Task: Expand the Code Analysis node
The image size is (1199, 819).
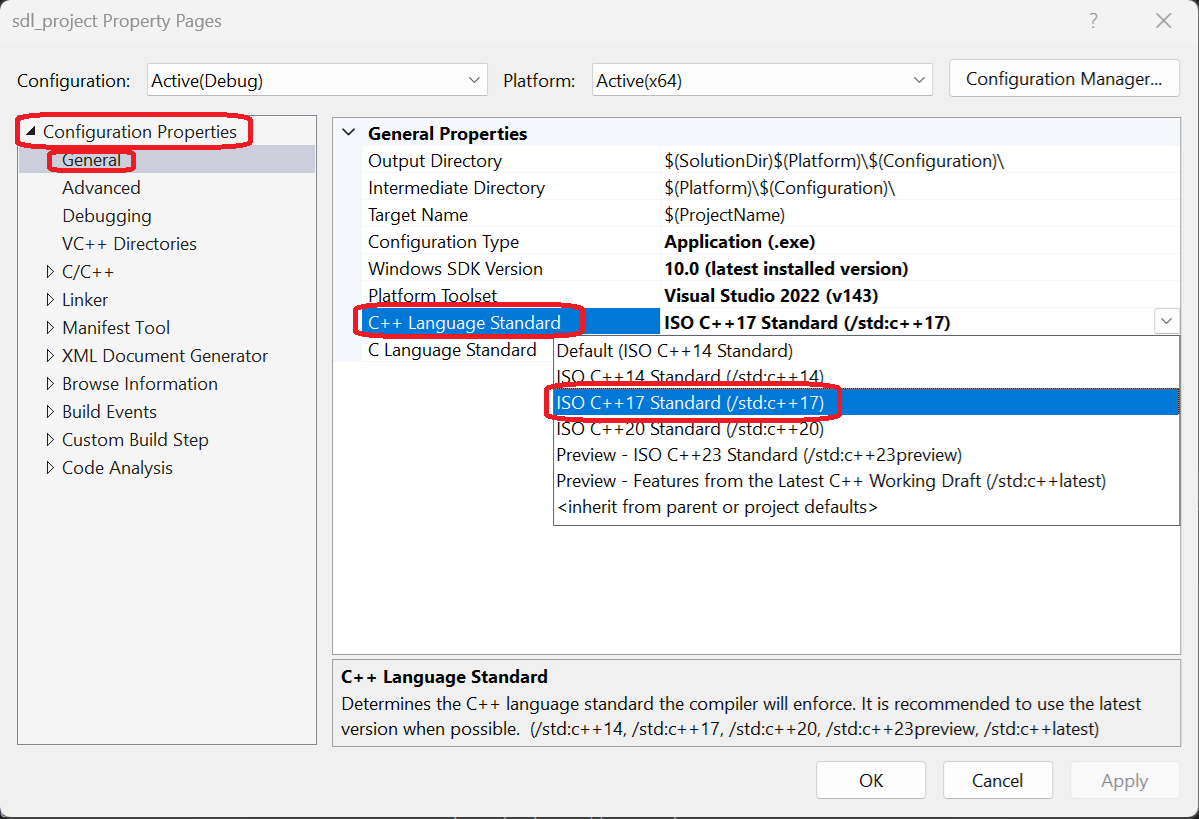Action: point(51,468)
